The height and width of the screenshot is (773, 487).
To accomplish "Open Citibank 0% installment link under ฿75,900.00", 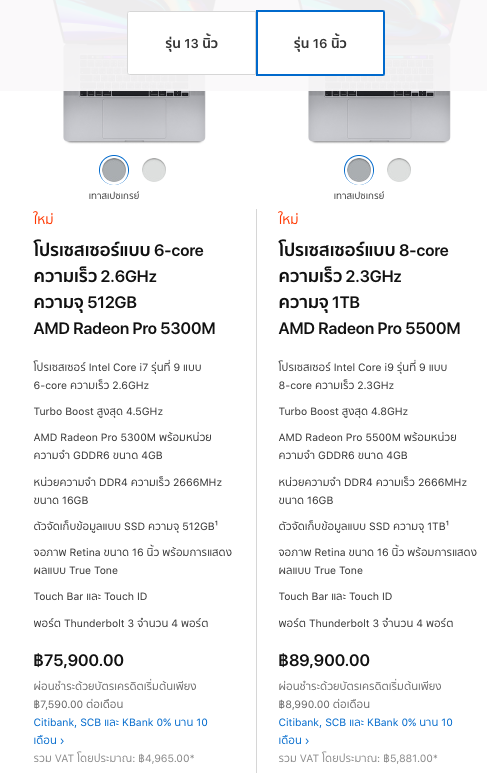I will point(120,731).
